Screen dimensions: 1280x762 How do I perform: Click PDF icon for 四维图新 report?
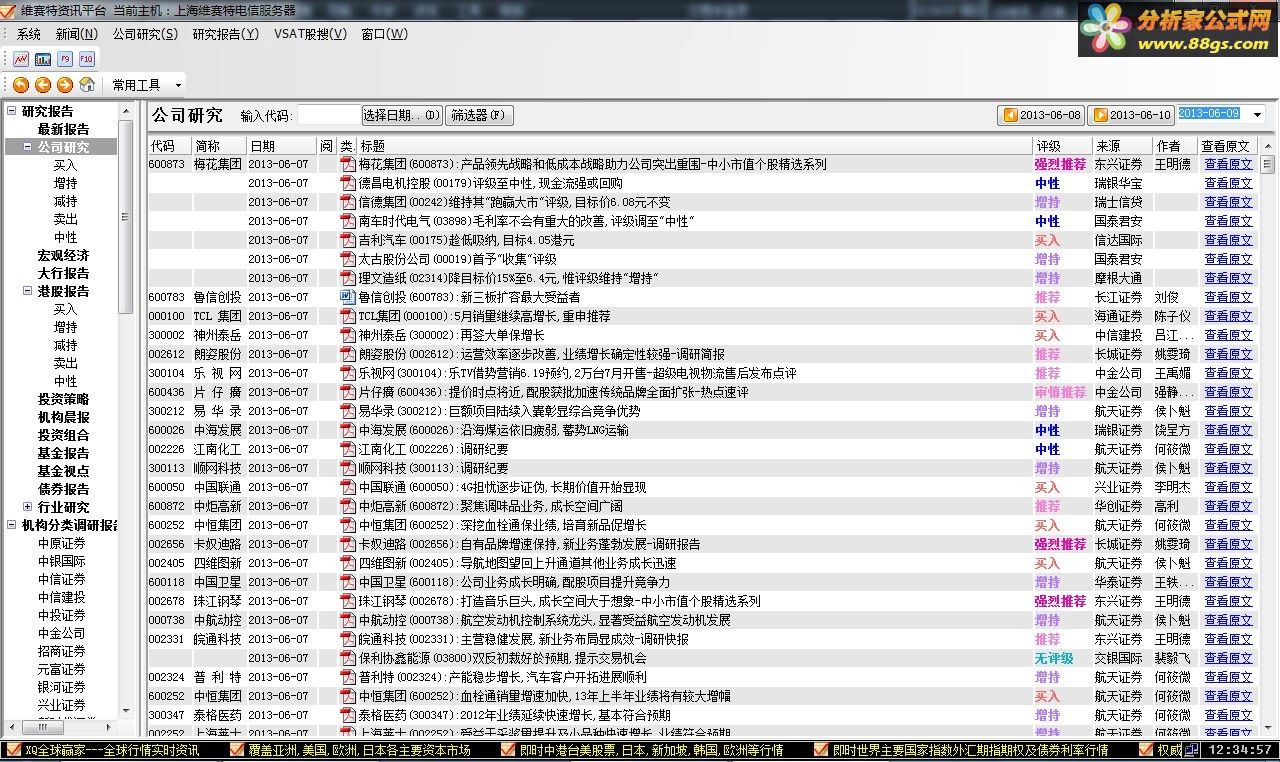tap(348, 563)
